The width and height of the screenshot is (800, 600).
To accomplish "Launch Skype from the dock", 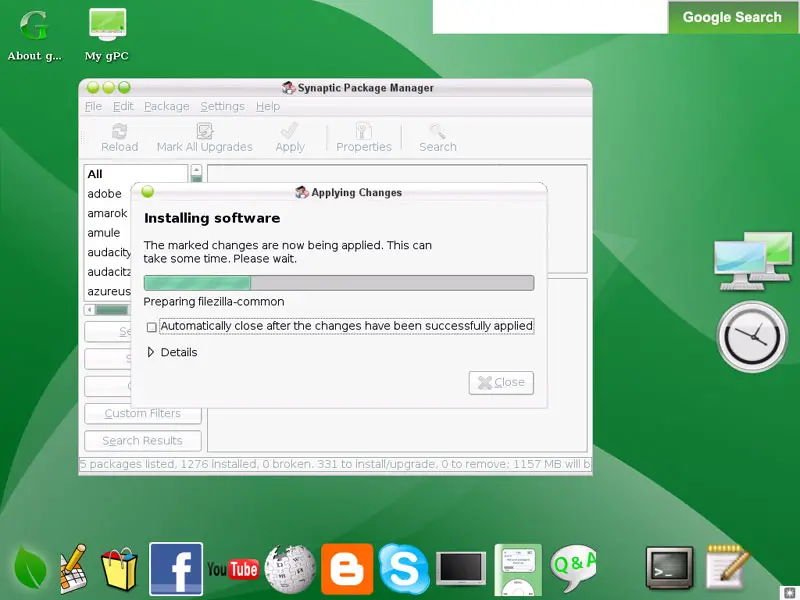I will coord(404,569).
